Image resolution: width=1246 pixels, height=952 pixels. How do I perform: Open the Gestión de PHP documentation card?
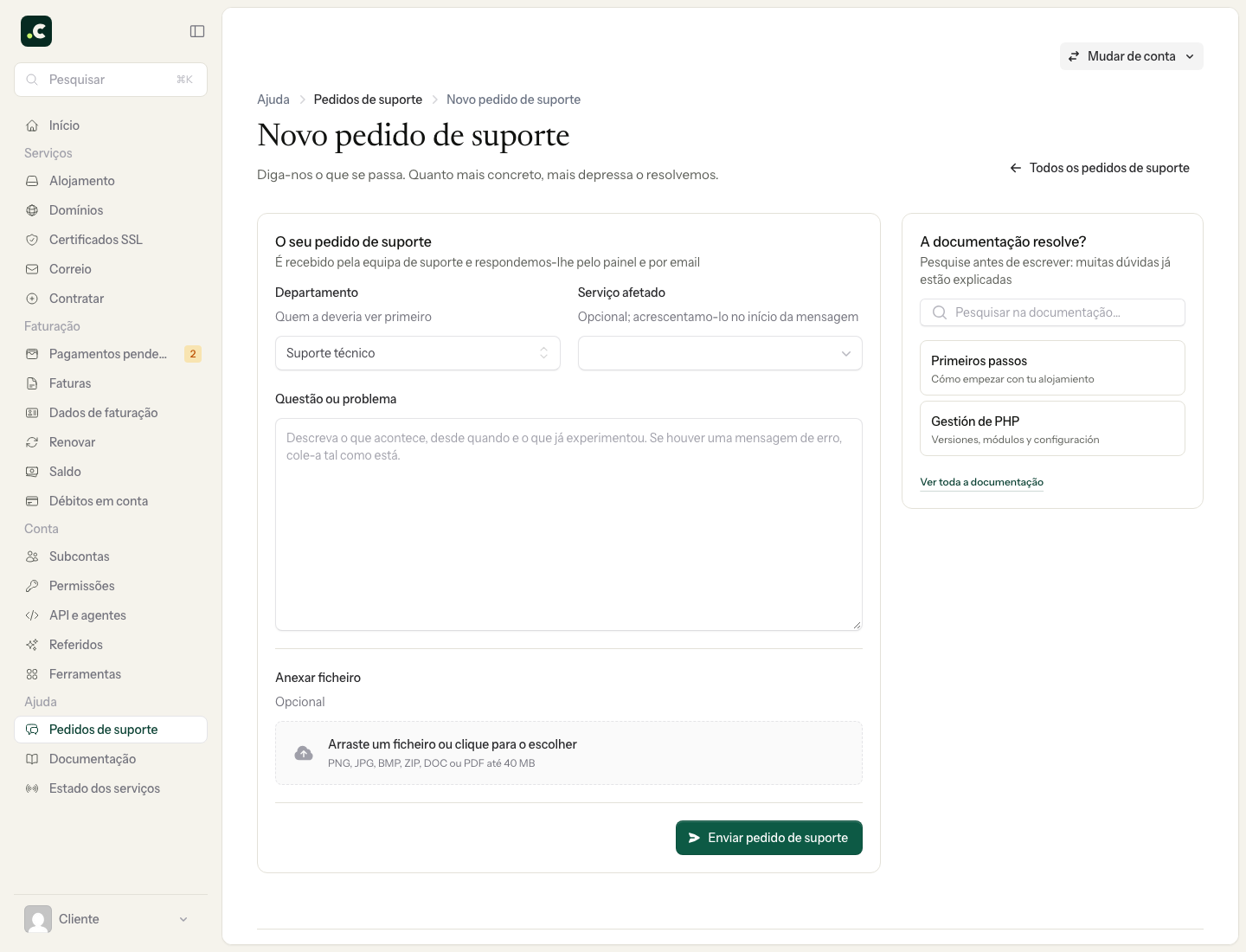coord(1052,428)
